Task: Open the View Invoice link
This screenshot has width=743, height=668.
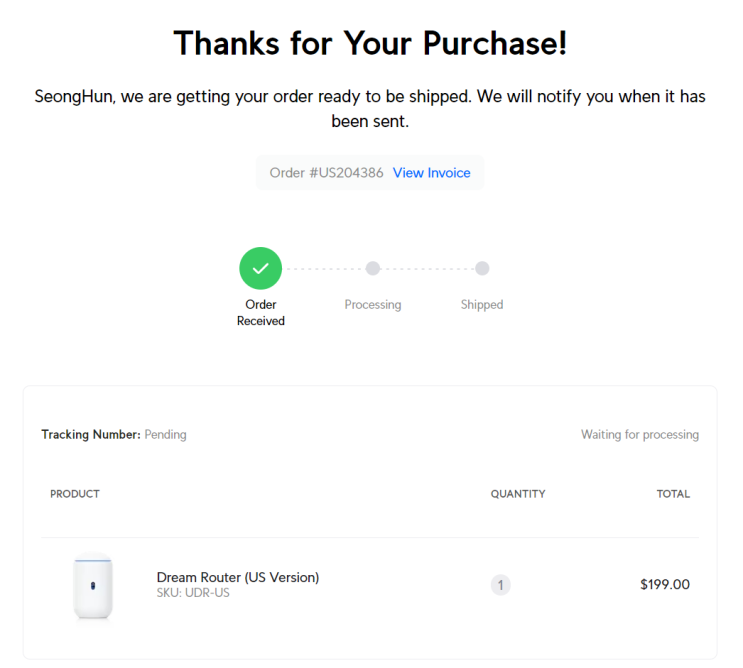Action: [x=431, y=173]
